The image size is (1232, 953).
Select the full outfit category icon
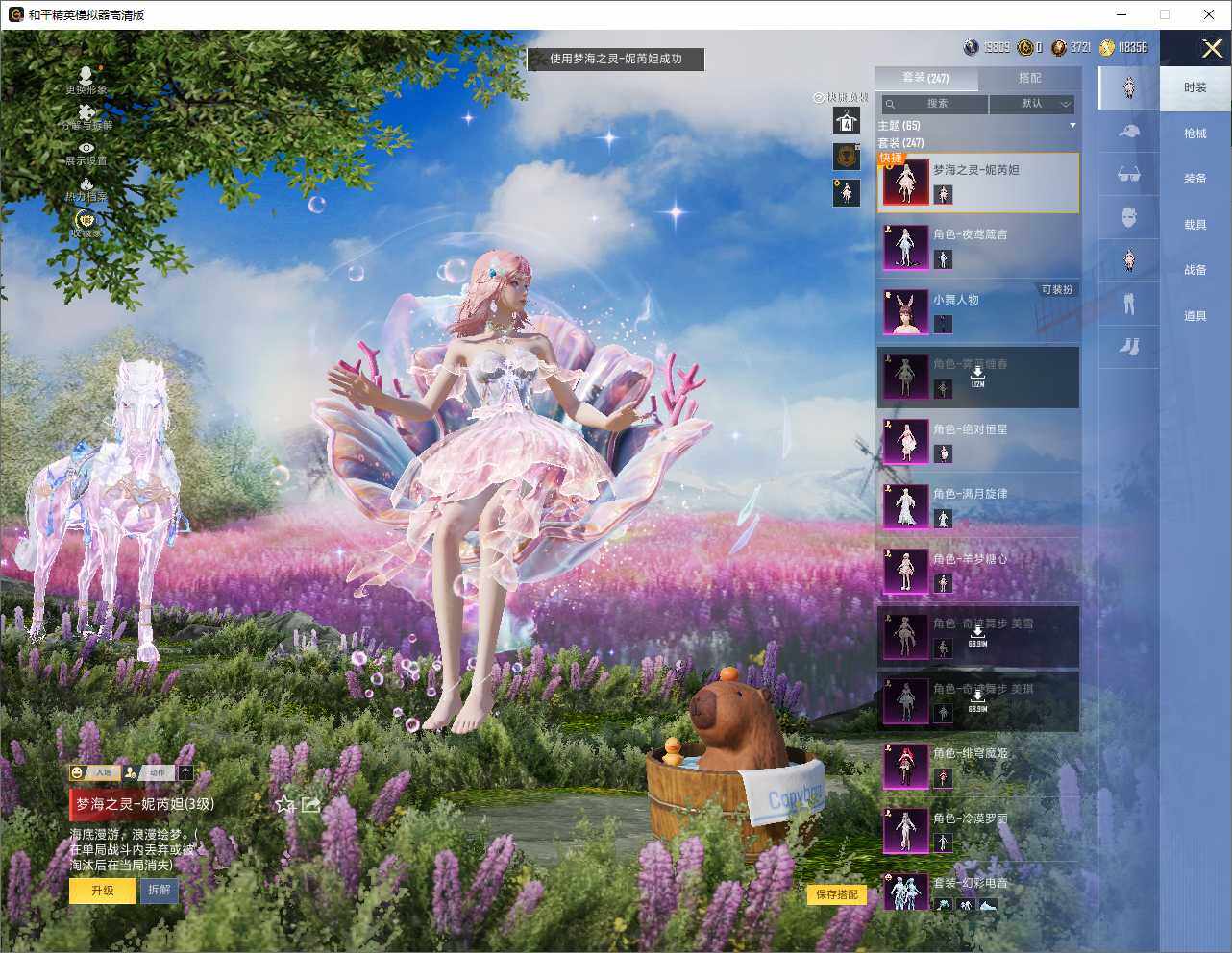pos(1129,87)
